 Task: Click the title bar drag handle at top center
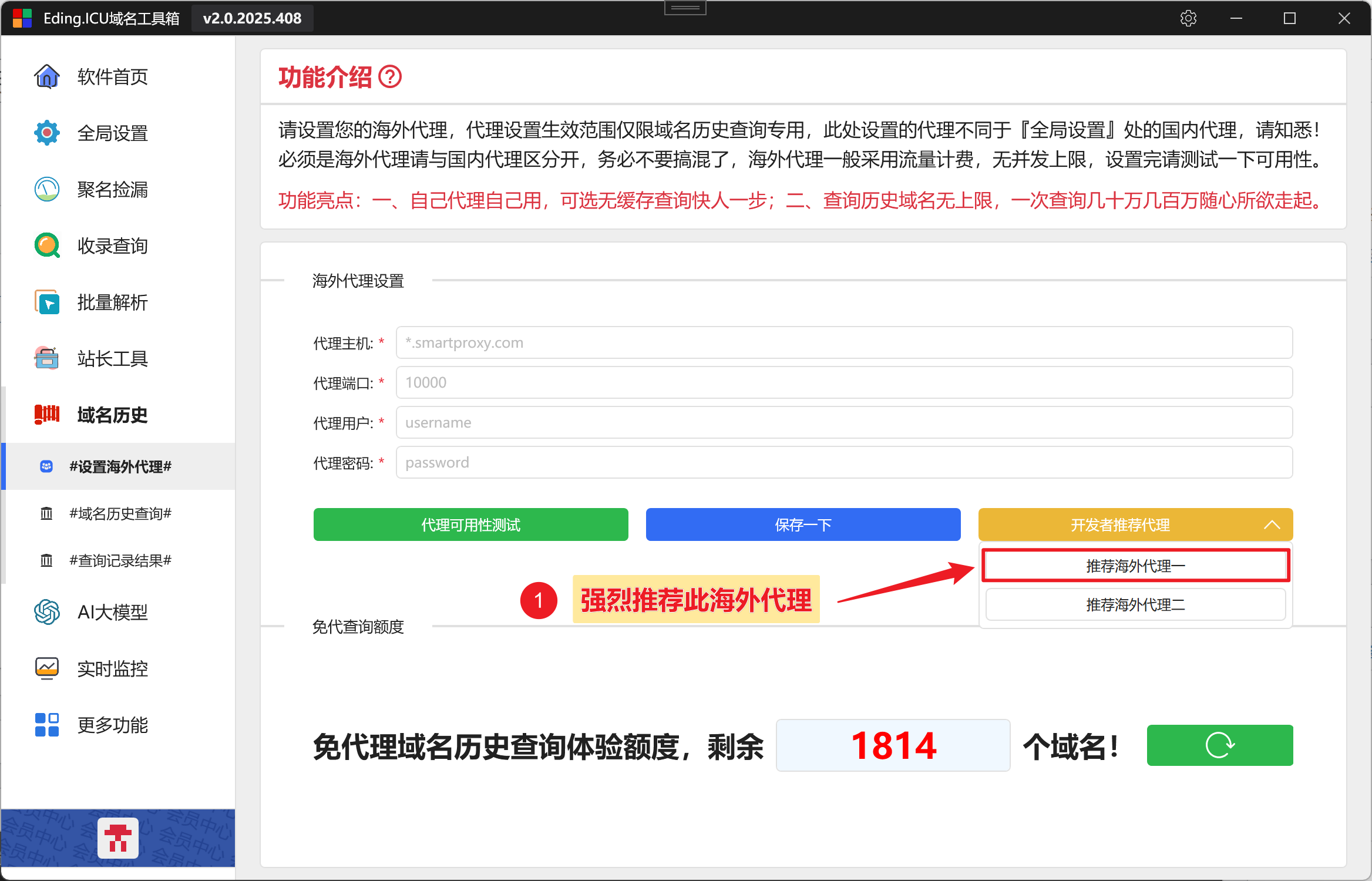(x=685, y=8)
